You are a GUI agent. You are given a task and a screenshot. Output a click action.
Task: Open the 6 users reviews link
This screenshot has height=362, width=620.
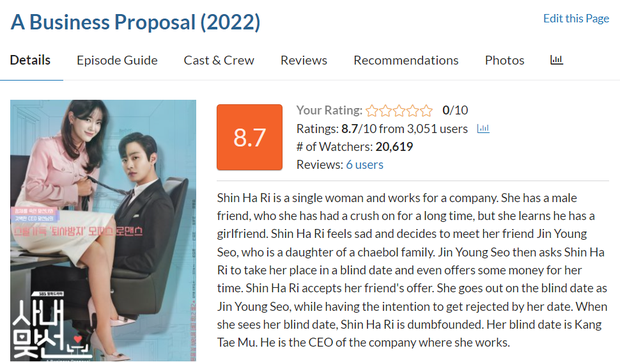[365, 164]
